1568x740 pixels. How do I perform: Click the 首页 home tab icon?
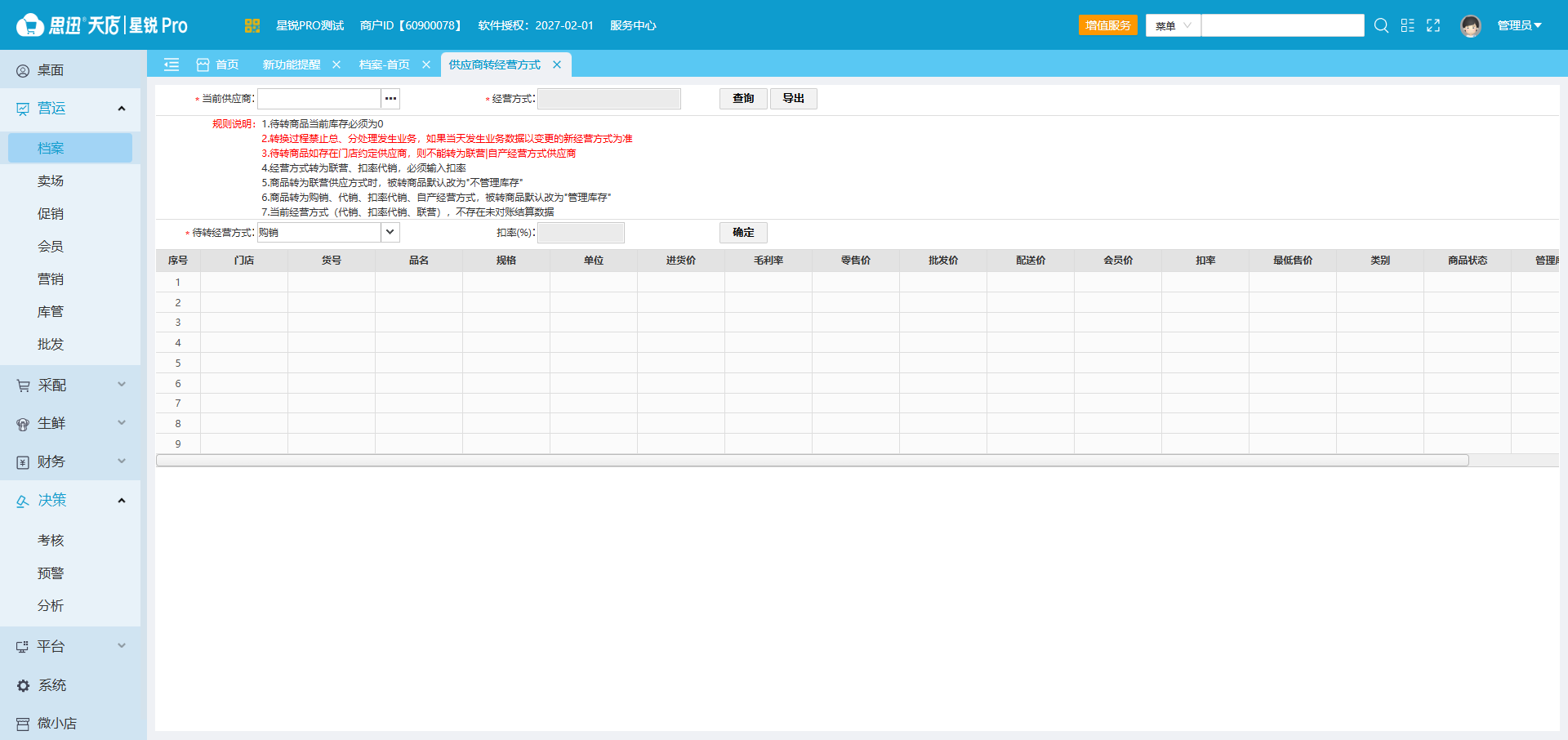tap(203, 65)
